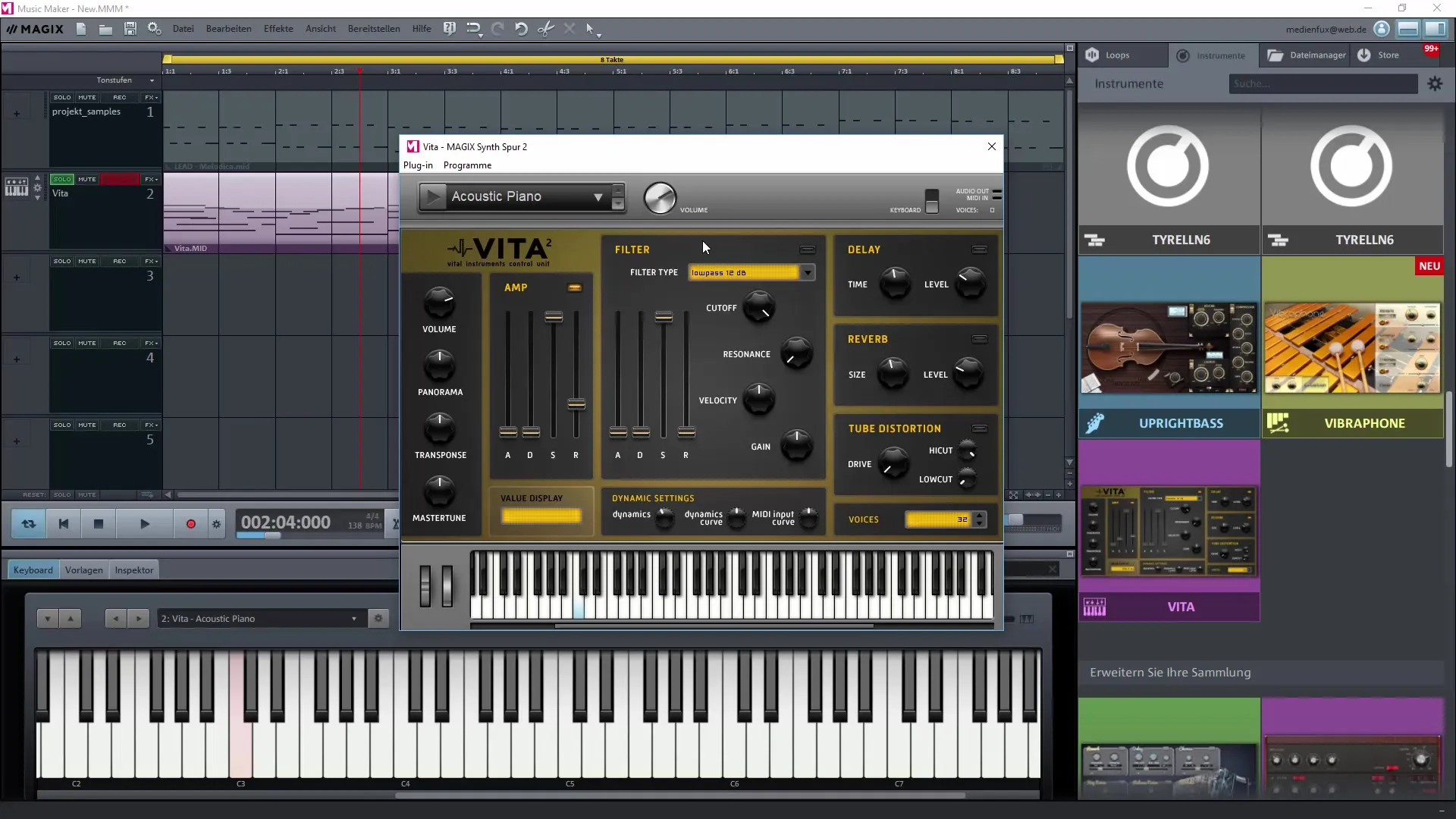Open Plug-in menu in Vita window
The image size is (1456, 819).
pos(418,165)
